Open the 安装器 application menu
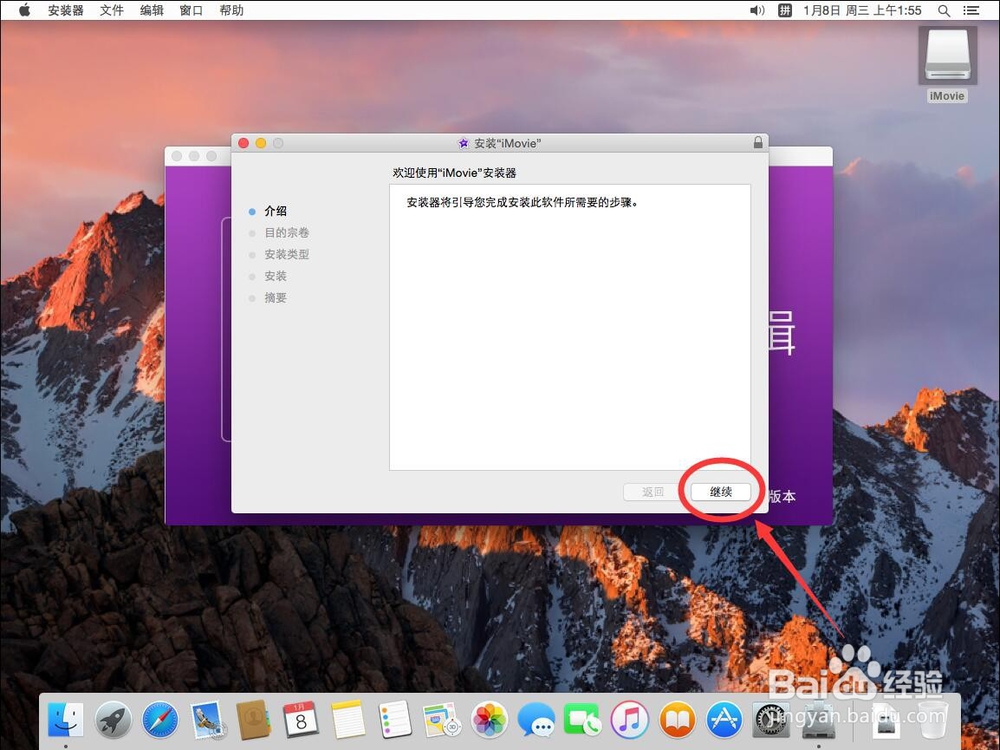 tap(66, 10)
